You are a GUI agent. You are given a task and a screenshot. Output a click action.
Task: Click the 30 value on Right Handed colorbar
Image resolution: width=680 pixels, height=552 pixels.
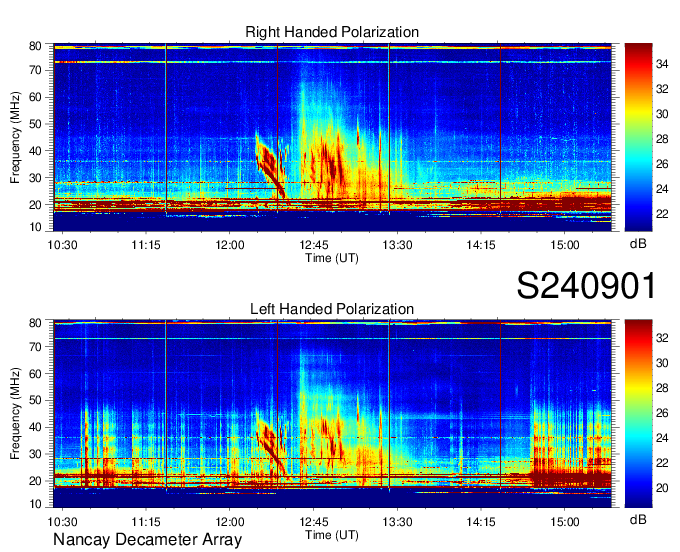[662, 114]
